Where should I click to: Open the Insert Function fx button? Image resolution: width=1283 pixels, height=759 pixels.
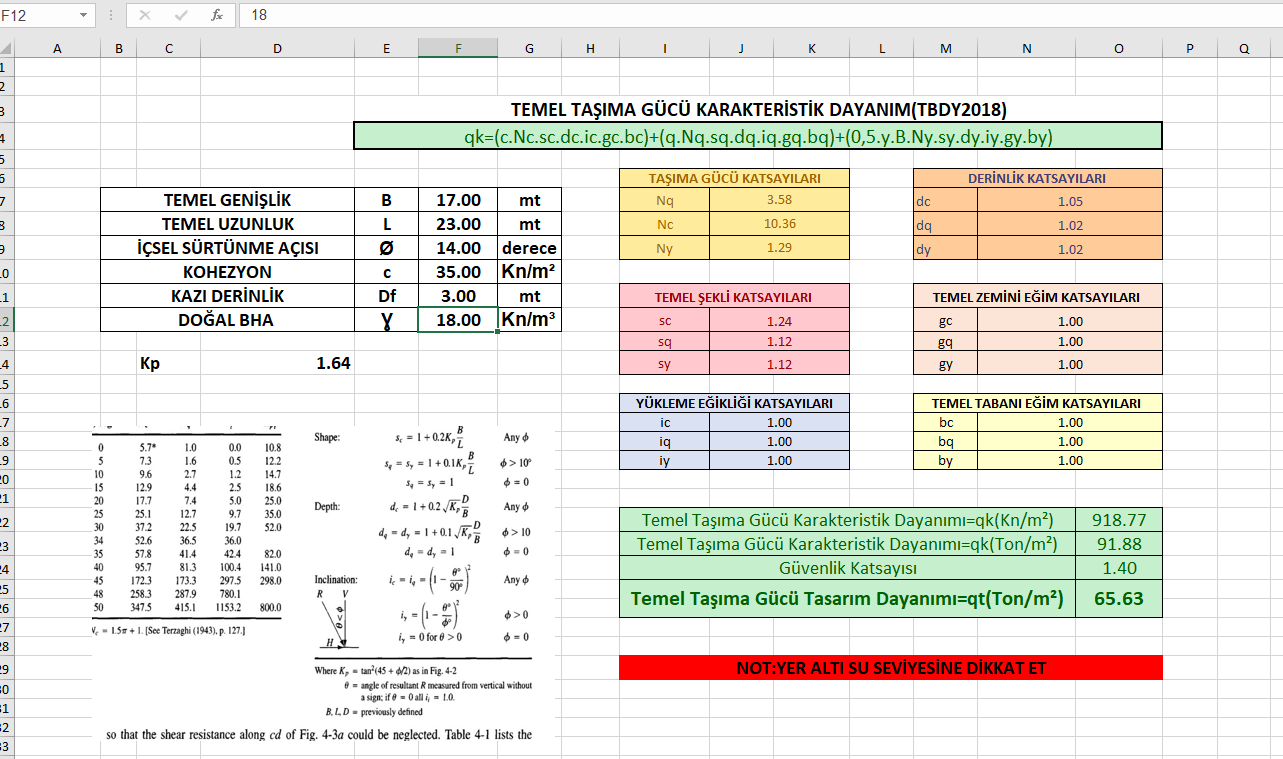coord(217,15)
